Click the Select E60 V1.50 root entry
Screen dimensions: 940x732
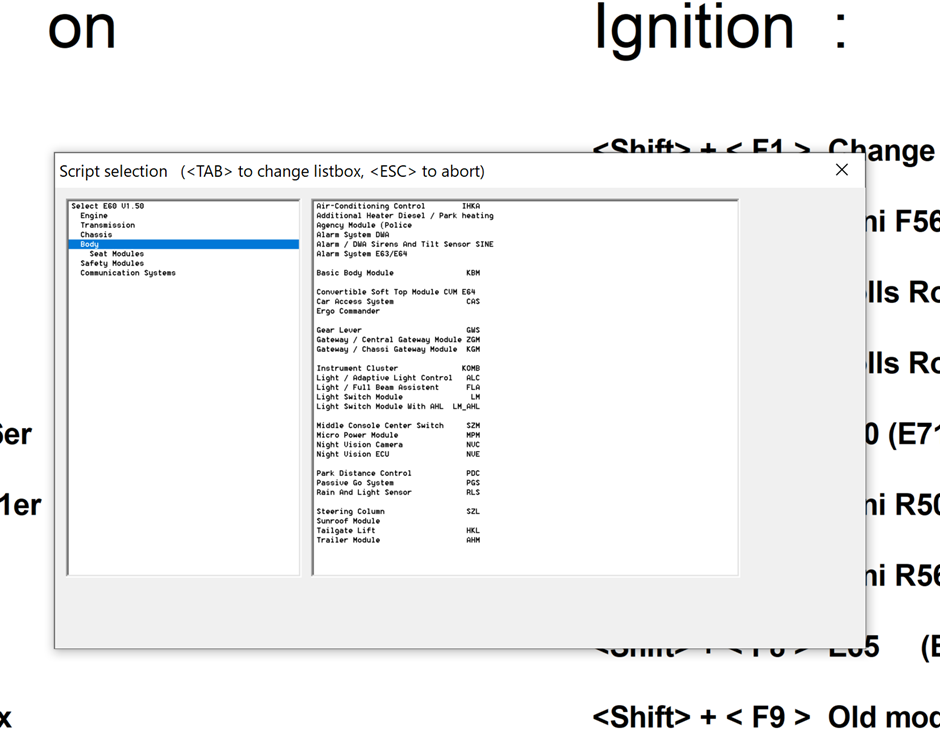coord(107,206)
